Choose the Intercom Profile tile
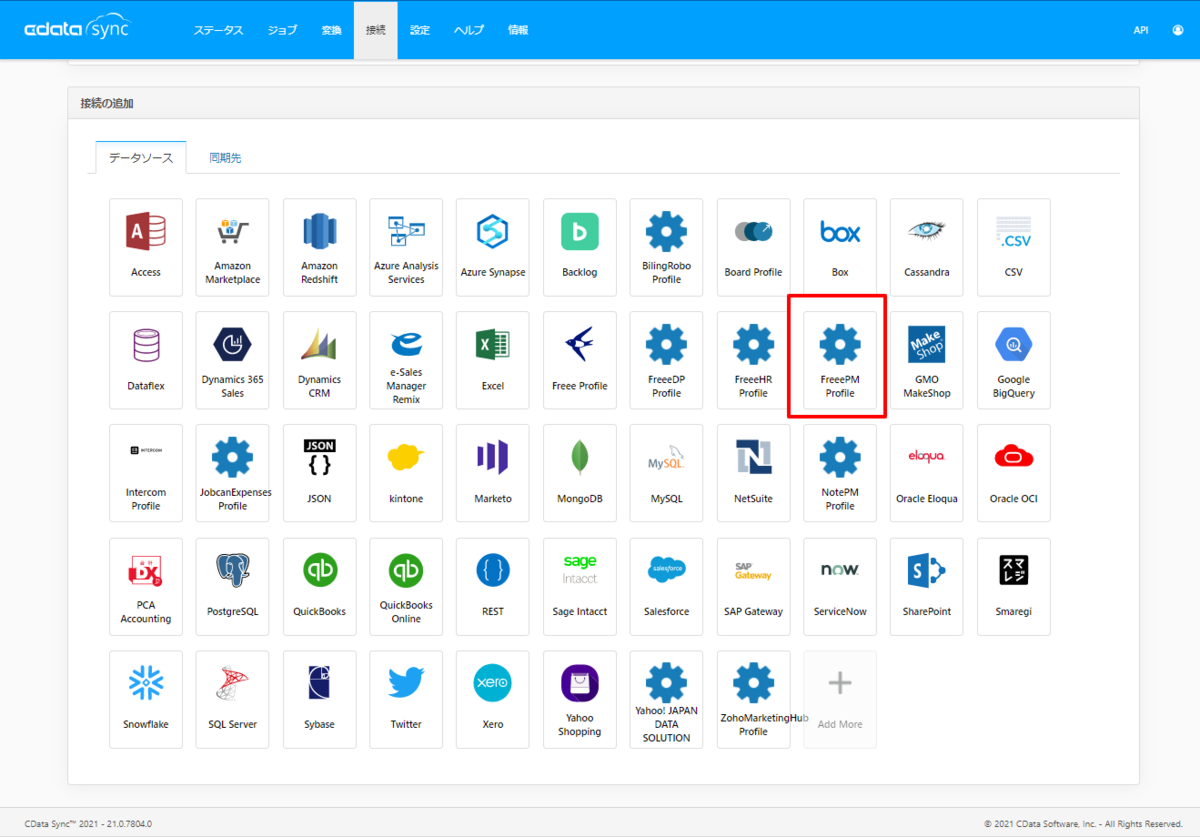1200x837 pixels. (146, 473)
